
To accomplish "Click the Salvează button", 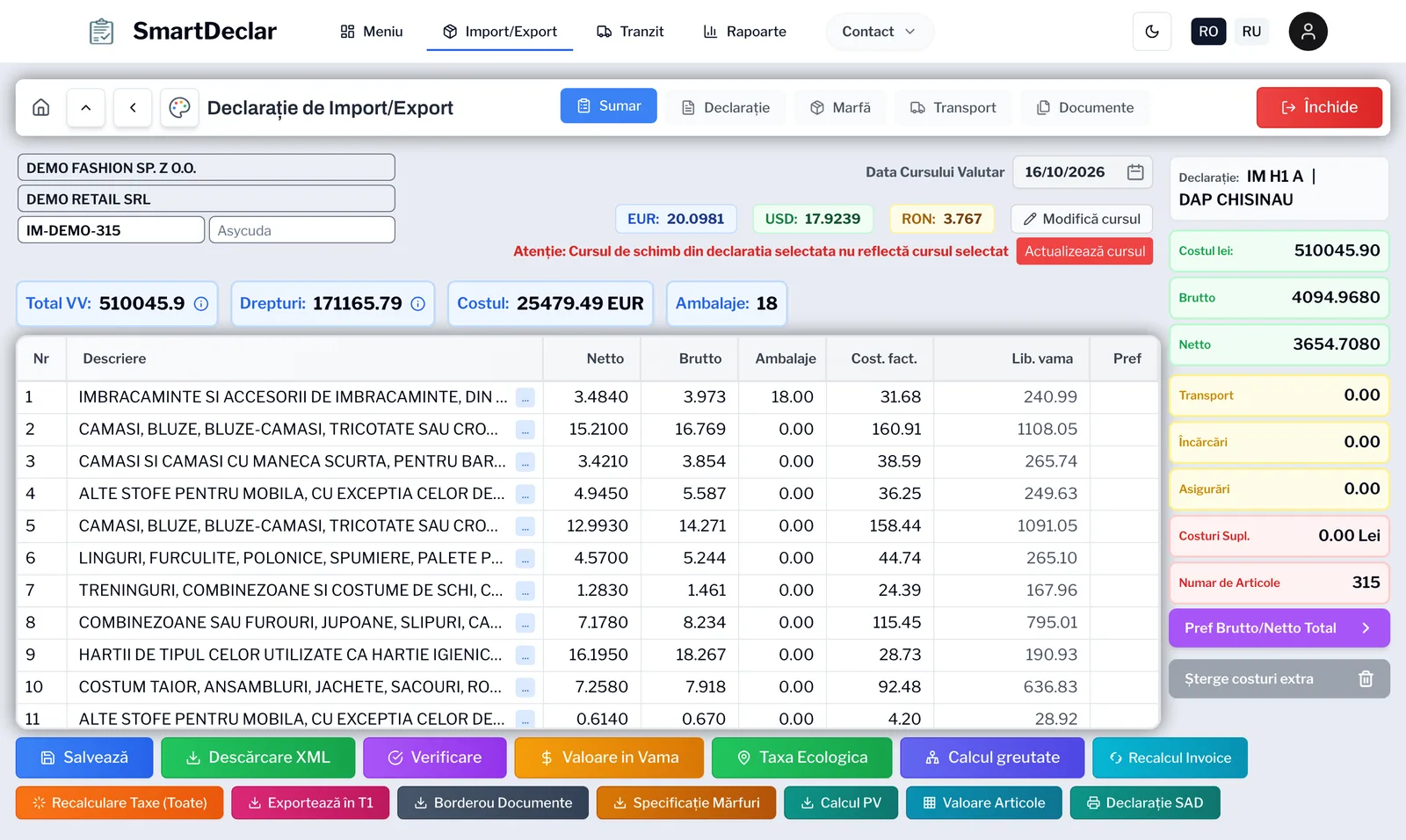I will pyautogui.click(x=84, y=757).
